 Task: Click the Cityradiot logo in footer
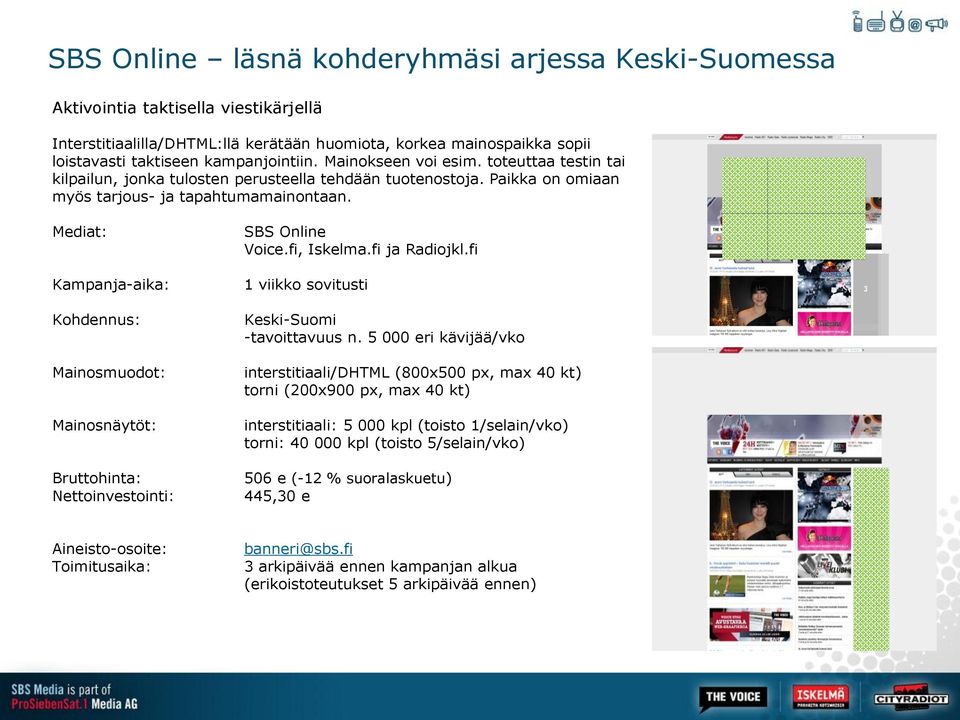[x=911, y=697]
